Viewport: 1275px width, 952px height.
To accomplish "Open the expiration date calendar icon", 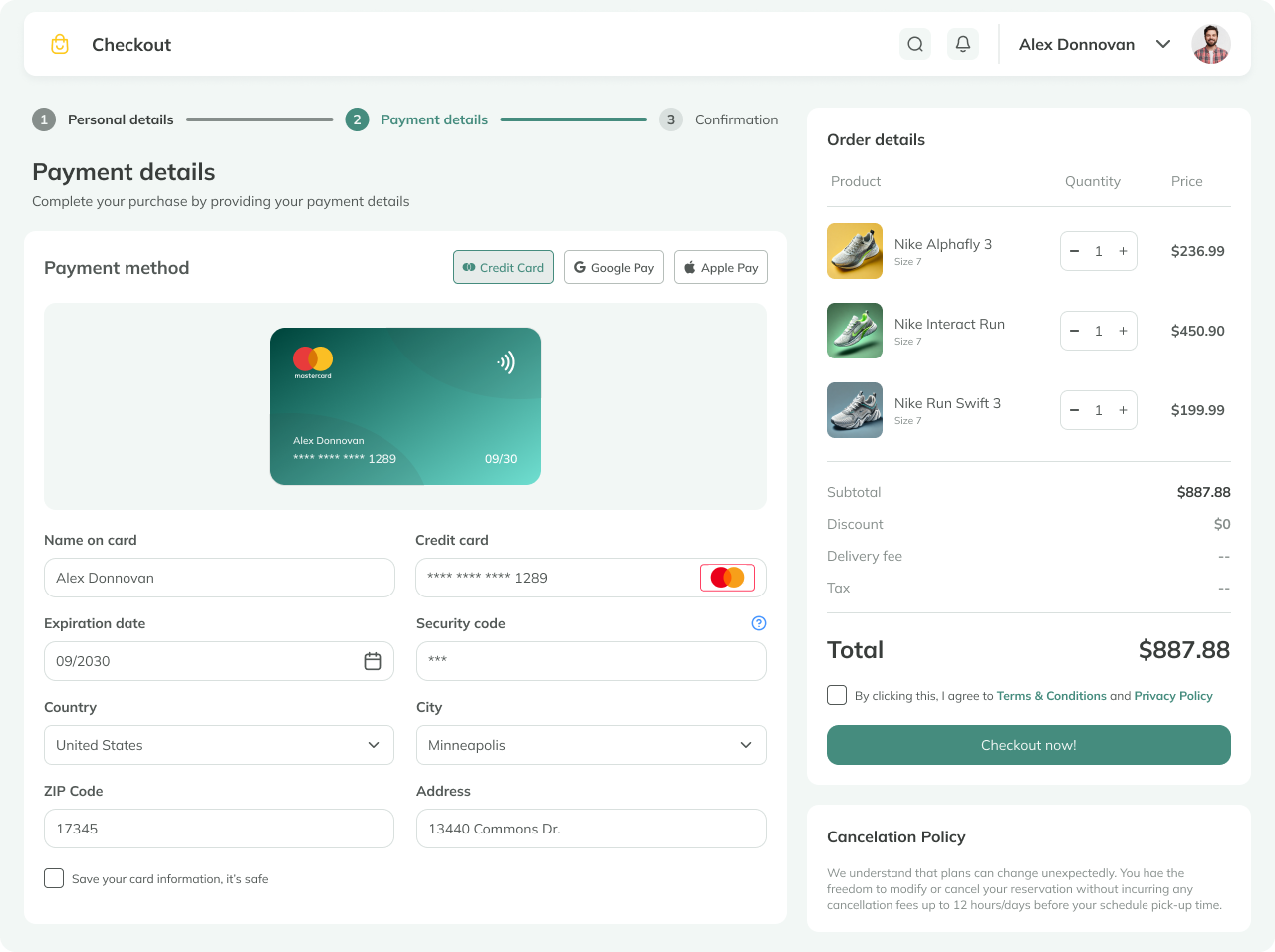I will tap(373, 661).
